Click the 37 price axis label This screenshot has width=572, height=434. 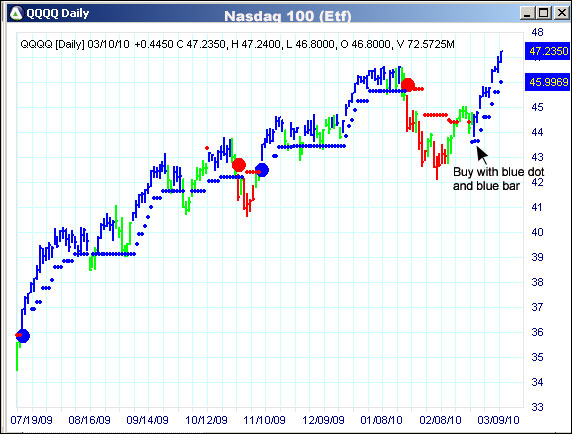537,307
